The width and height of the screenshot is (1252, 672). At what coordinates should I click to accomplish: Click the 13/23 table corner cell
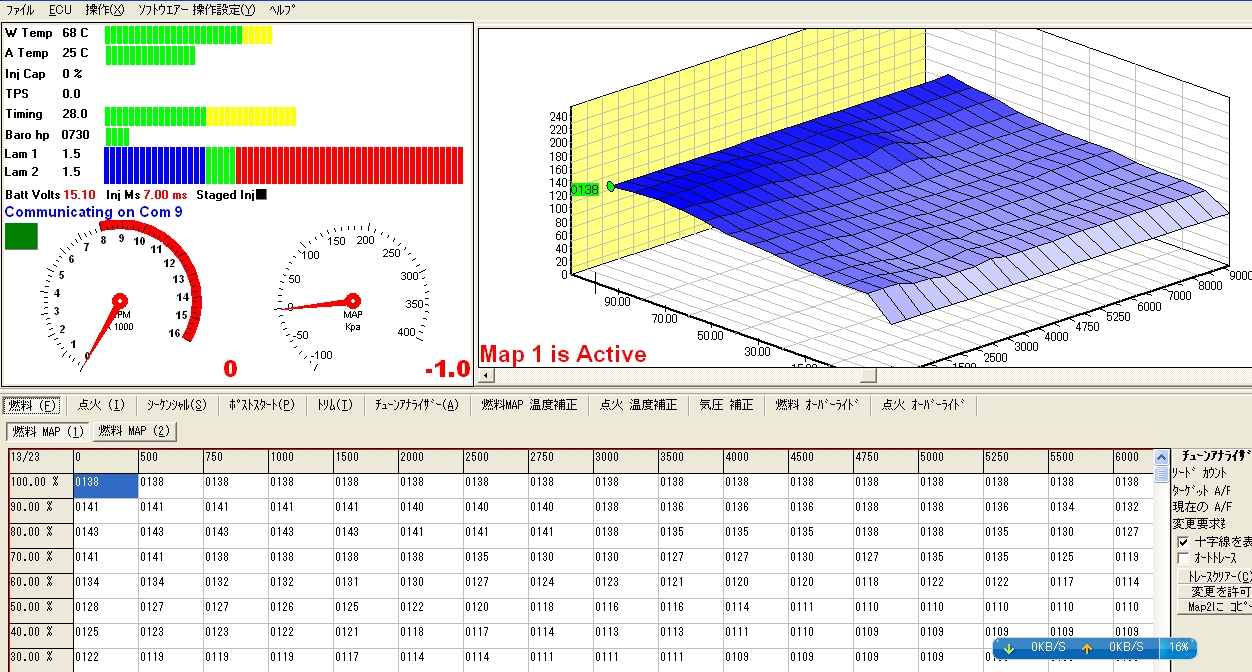tap(40, 461)
